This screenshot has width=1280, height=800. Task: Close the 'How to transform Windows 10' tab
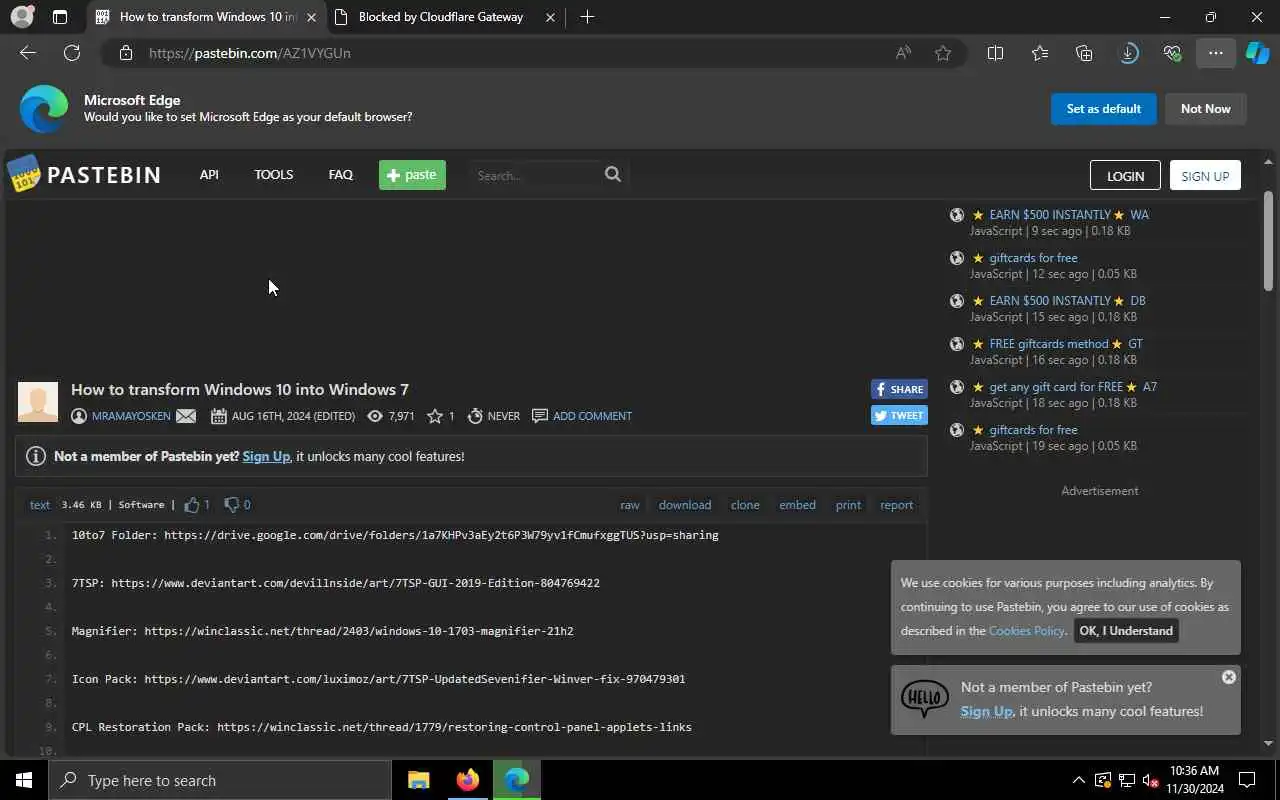[x=311, y=17]
